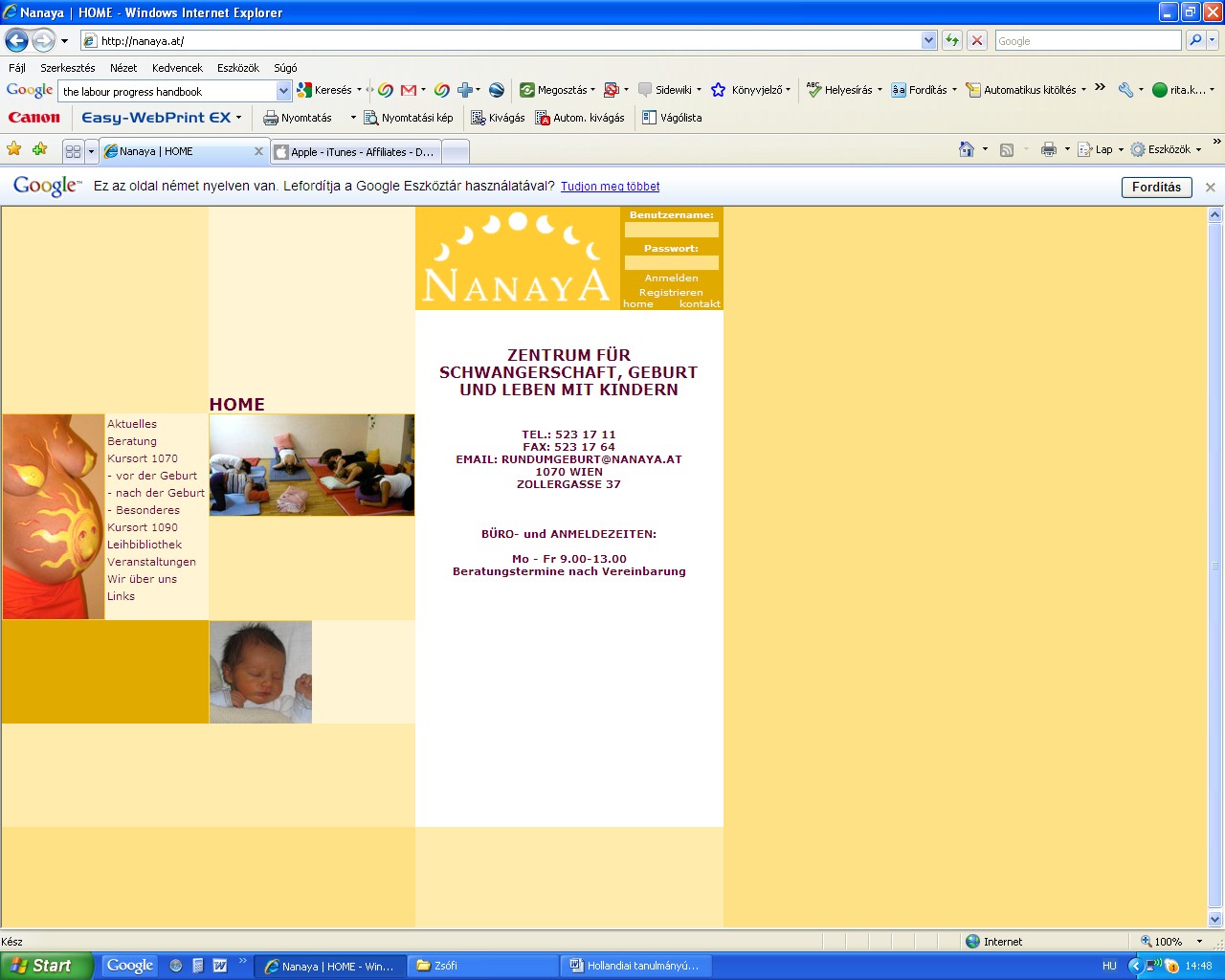
Task: Open the Gmail icon in Google toolbar
Action: tap(409, 90)
